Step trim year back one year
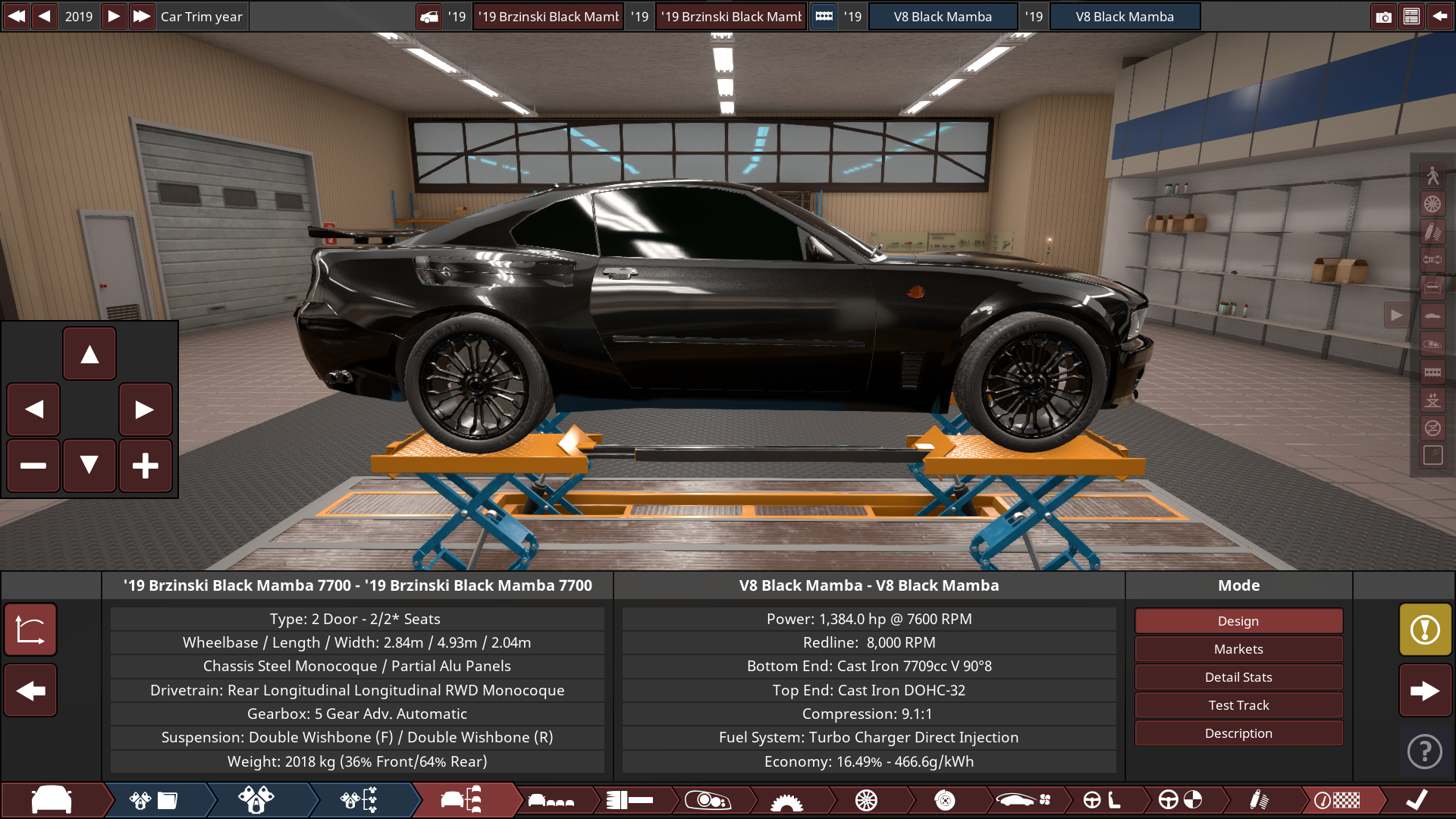This screenshot has width=1456, height=819. [45, 16]
